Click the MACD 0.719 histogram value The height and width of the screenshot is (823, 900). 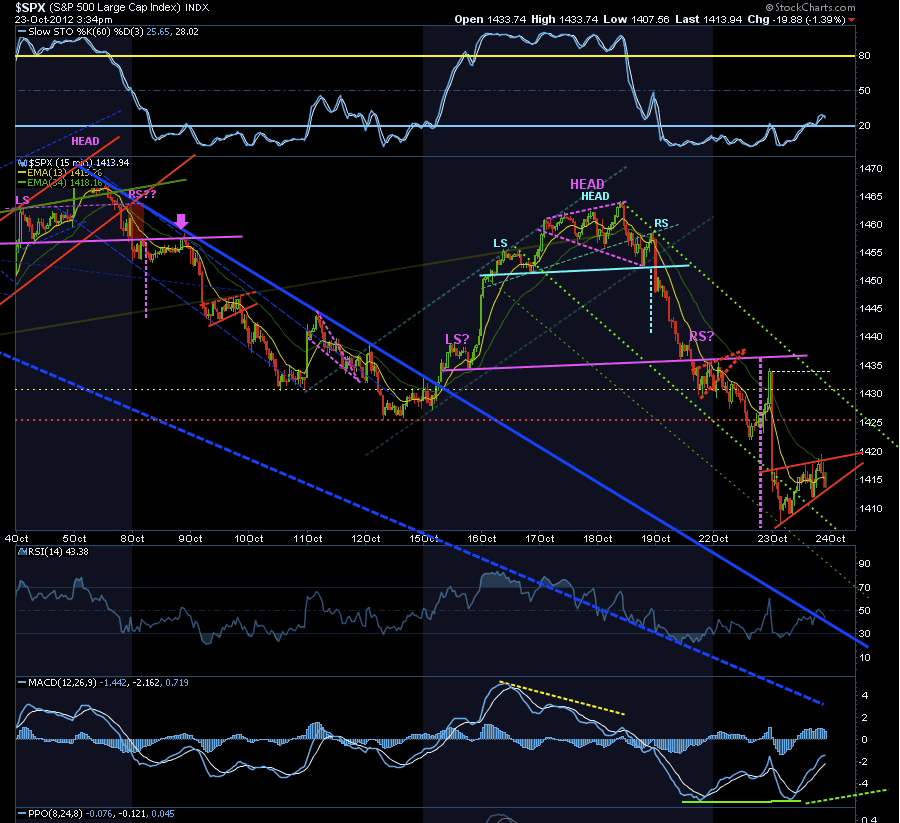coord(177,682)
